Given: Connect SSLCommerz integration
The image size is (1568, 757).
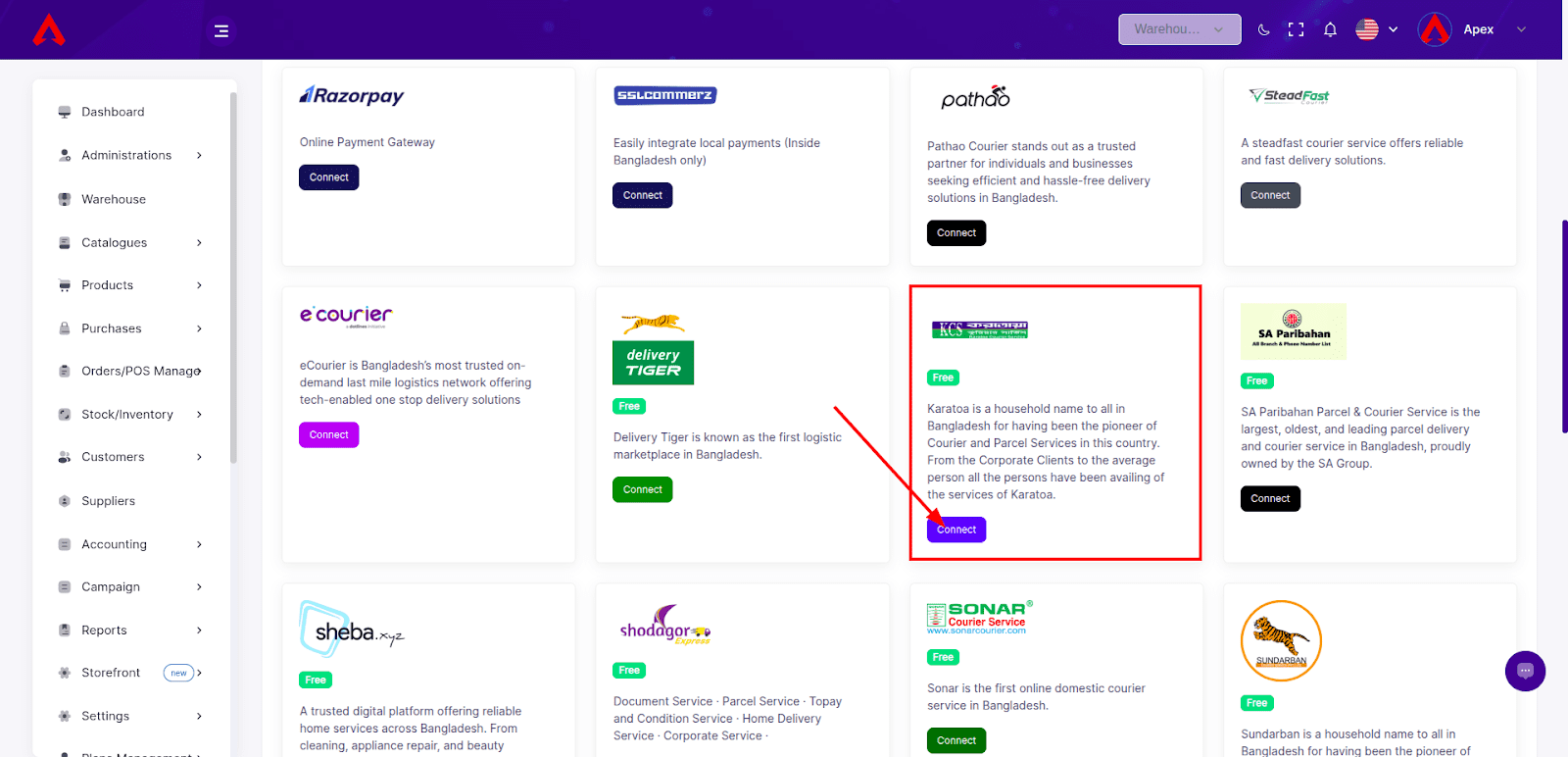Looking at the screenshot, I should click(643, 195).
